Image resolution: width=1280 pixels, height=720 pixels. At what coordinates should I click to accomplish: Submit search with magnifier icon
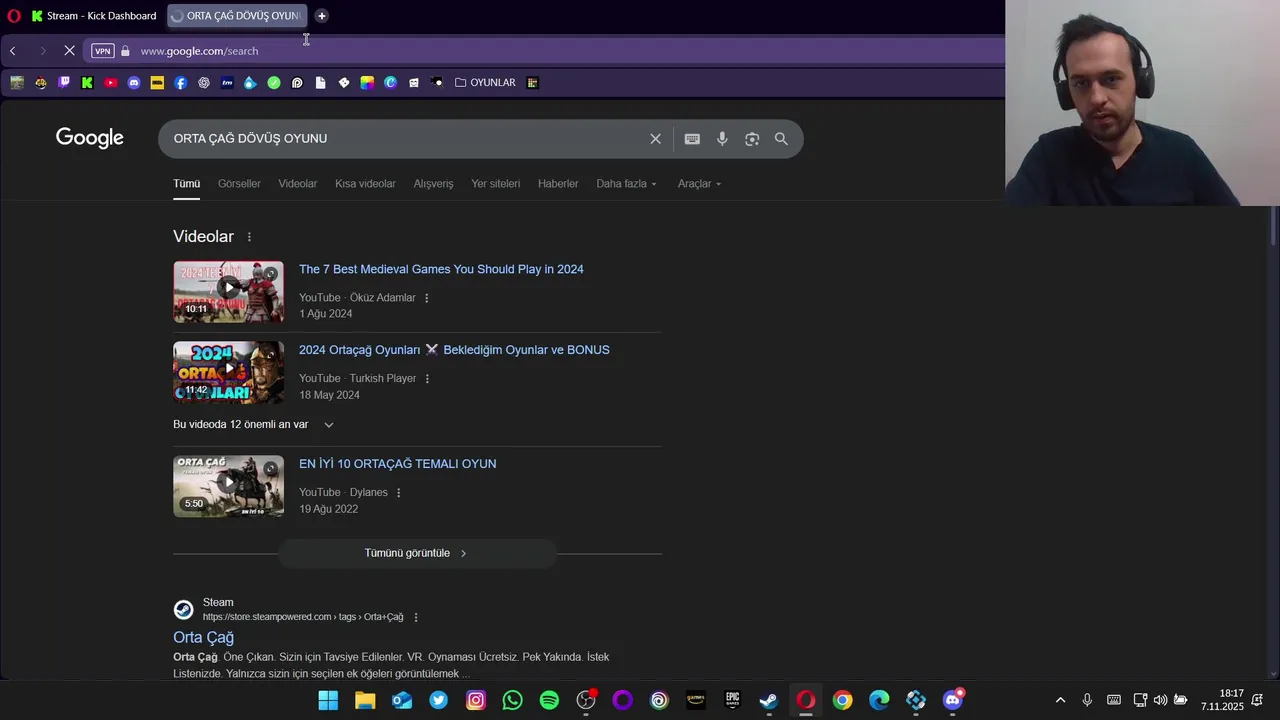tap(781, 139)
